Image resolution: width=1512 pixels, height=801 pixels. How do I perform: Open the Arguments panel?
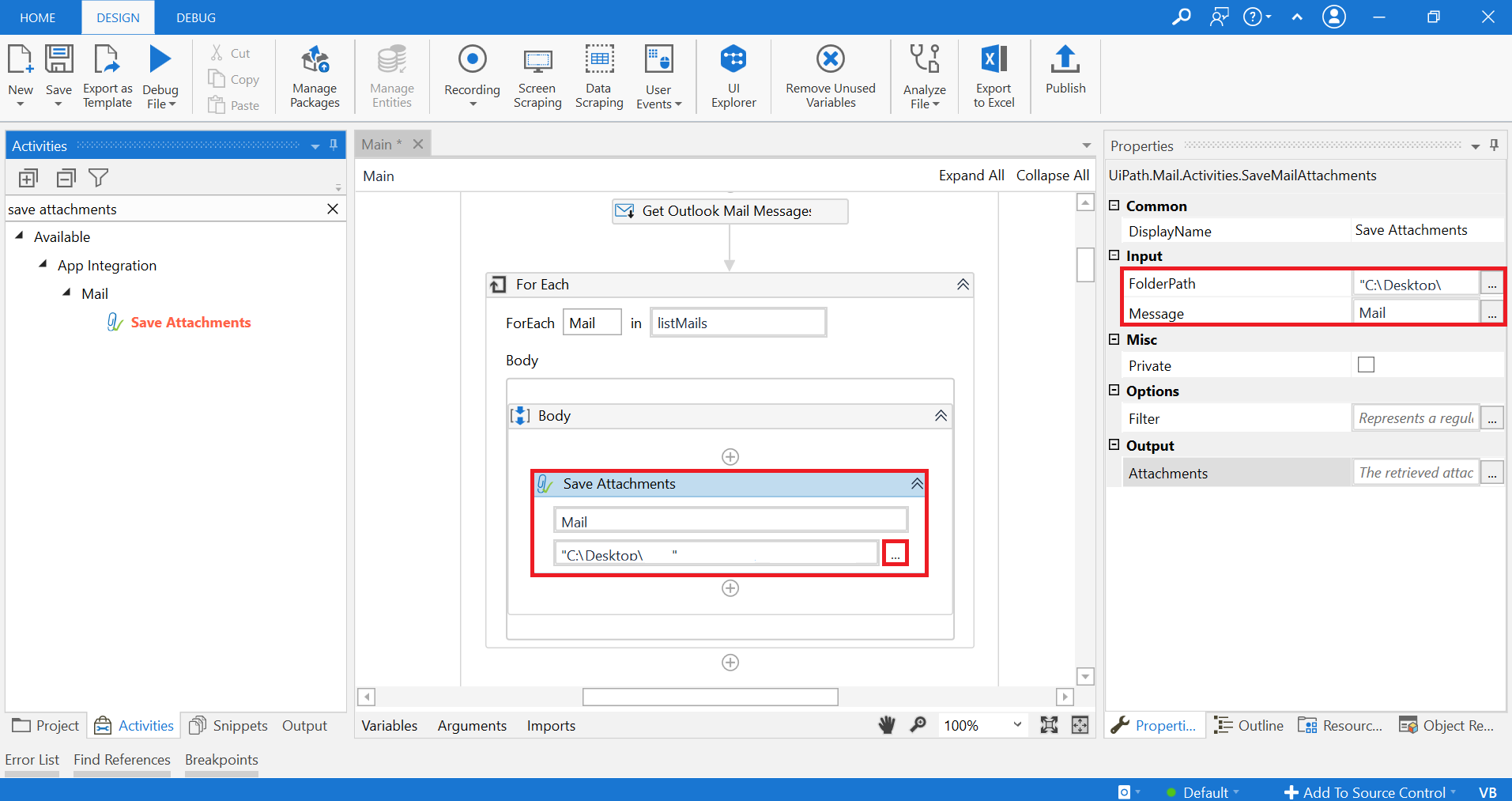pos(472,725)
